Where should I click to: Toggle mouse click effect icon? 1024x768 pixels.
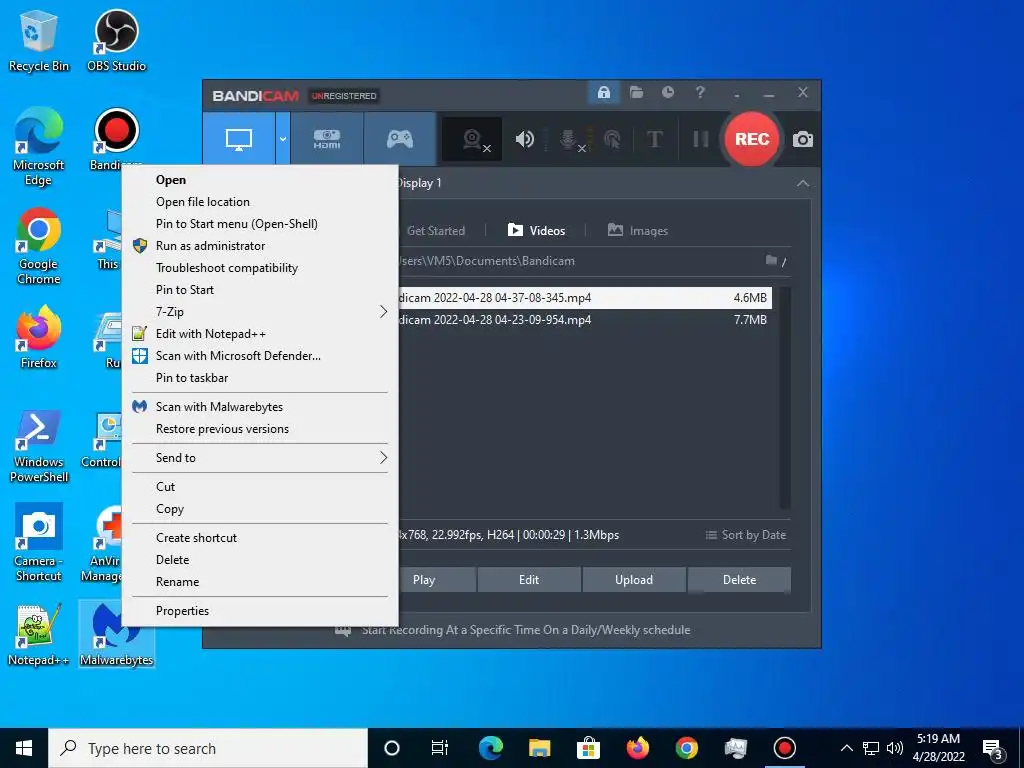(x=613, y=139)
